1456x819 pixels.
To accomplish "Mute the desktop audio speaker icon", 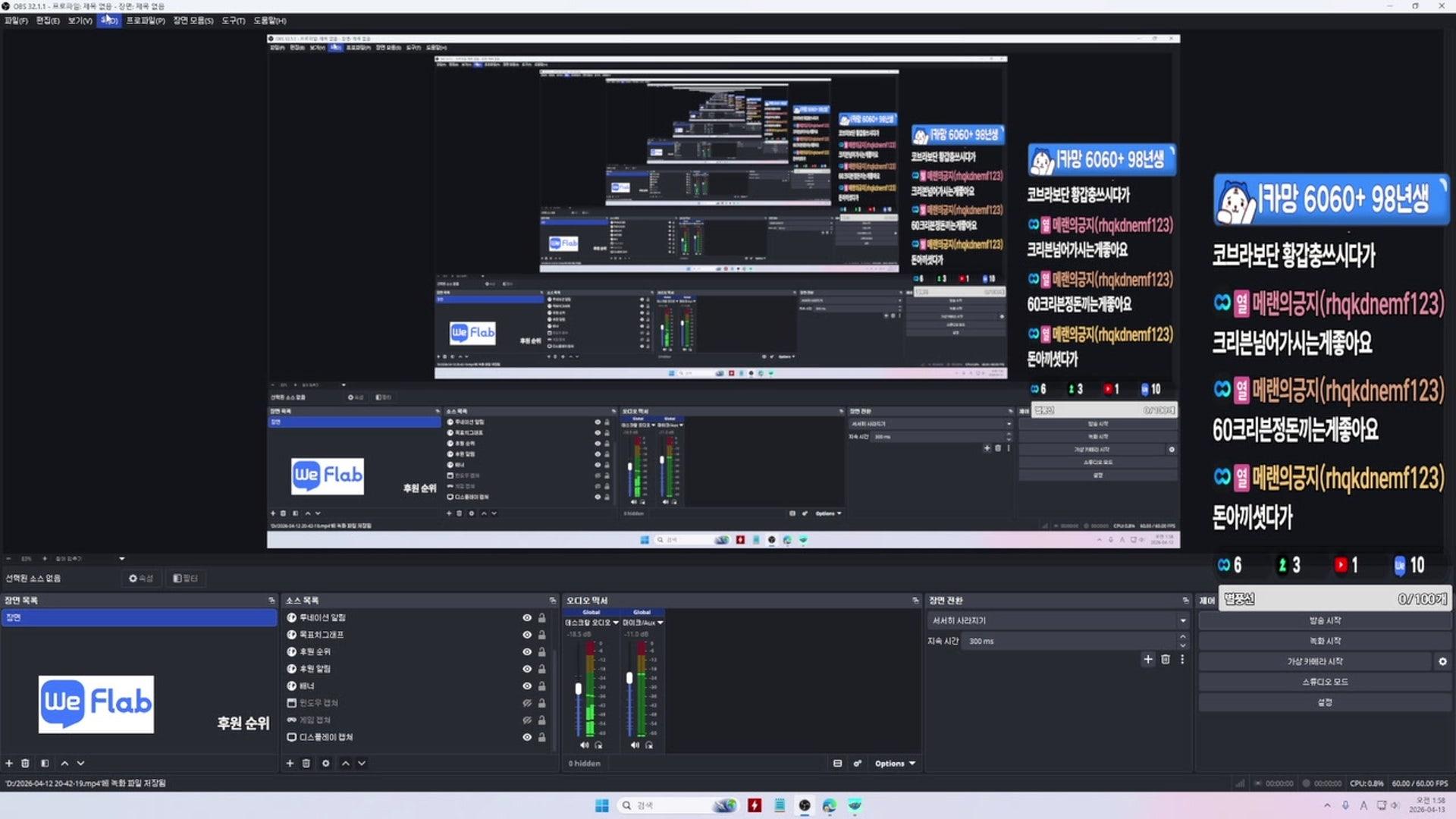I will click(x=585, y=745).
